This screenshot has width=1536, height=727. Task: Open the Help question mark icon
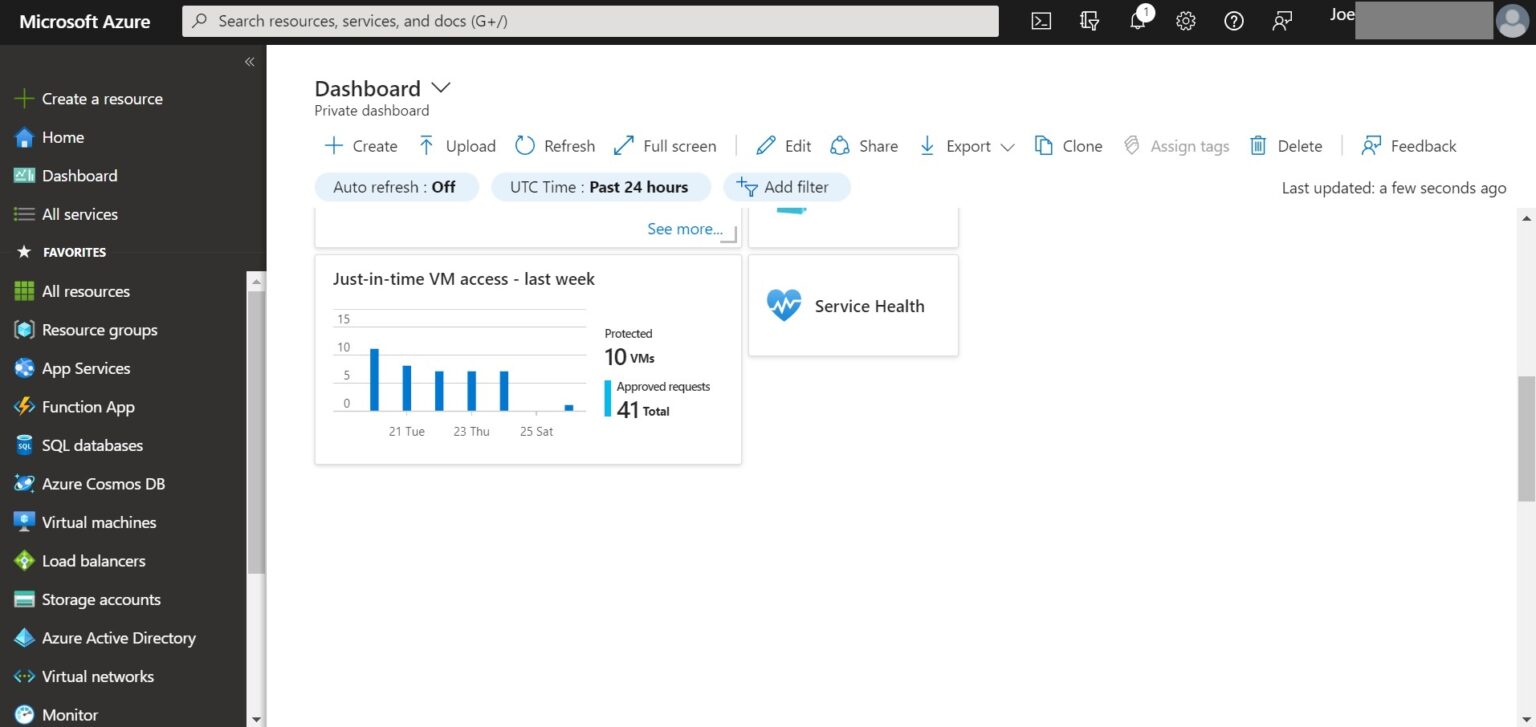coord(1233,20)
